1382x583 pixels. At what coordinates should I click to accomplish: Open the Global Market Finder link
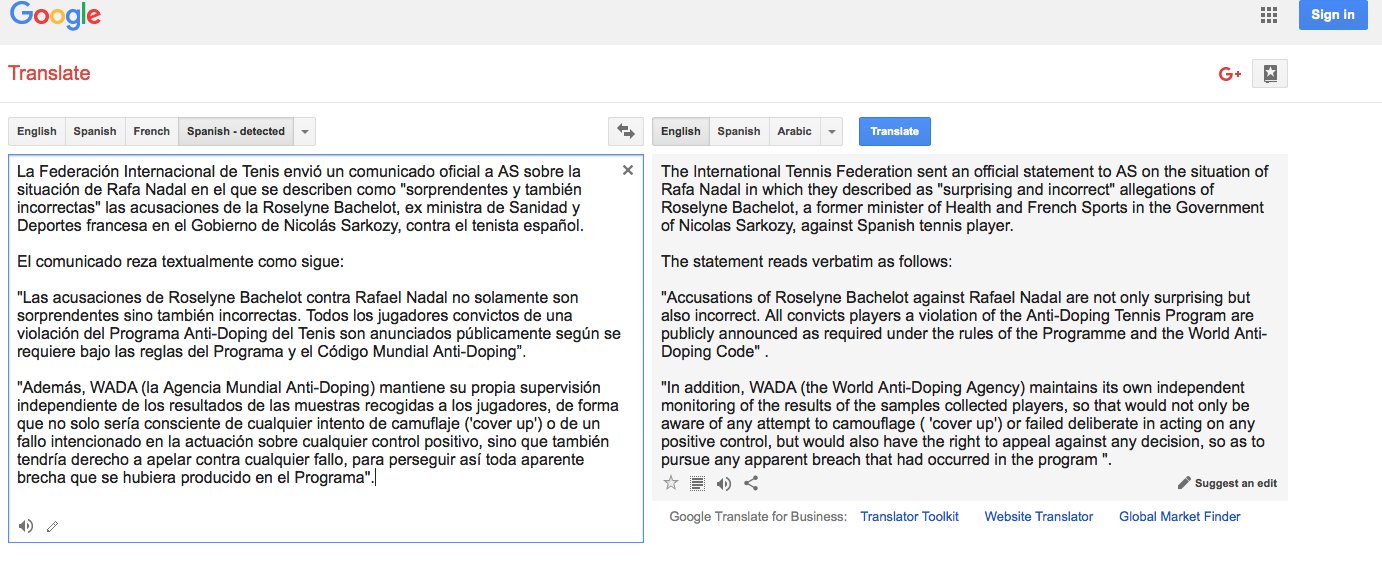coord(1180,517)
